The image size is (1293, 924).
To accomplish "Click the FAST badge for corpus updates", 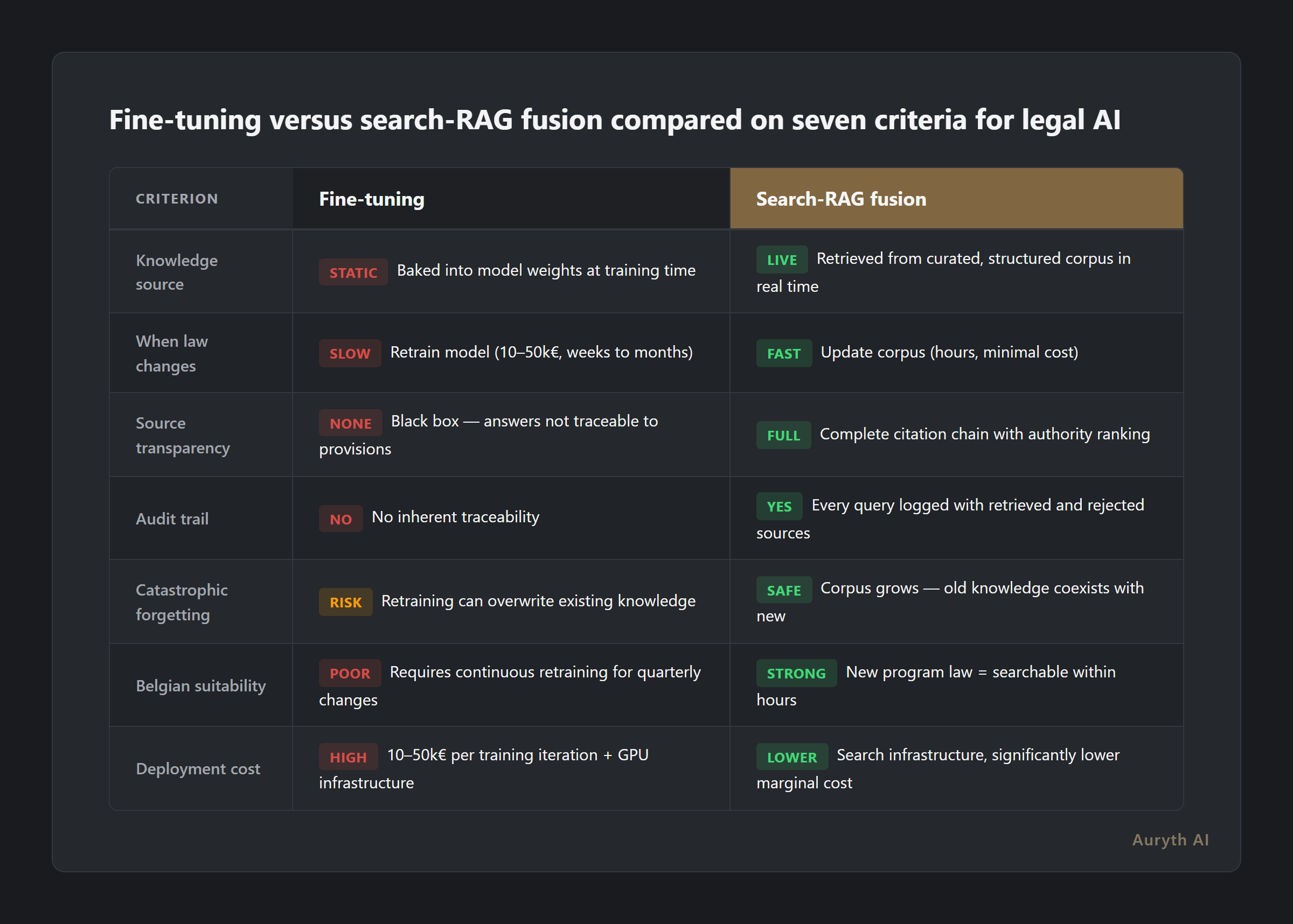I will 784,353.
